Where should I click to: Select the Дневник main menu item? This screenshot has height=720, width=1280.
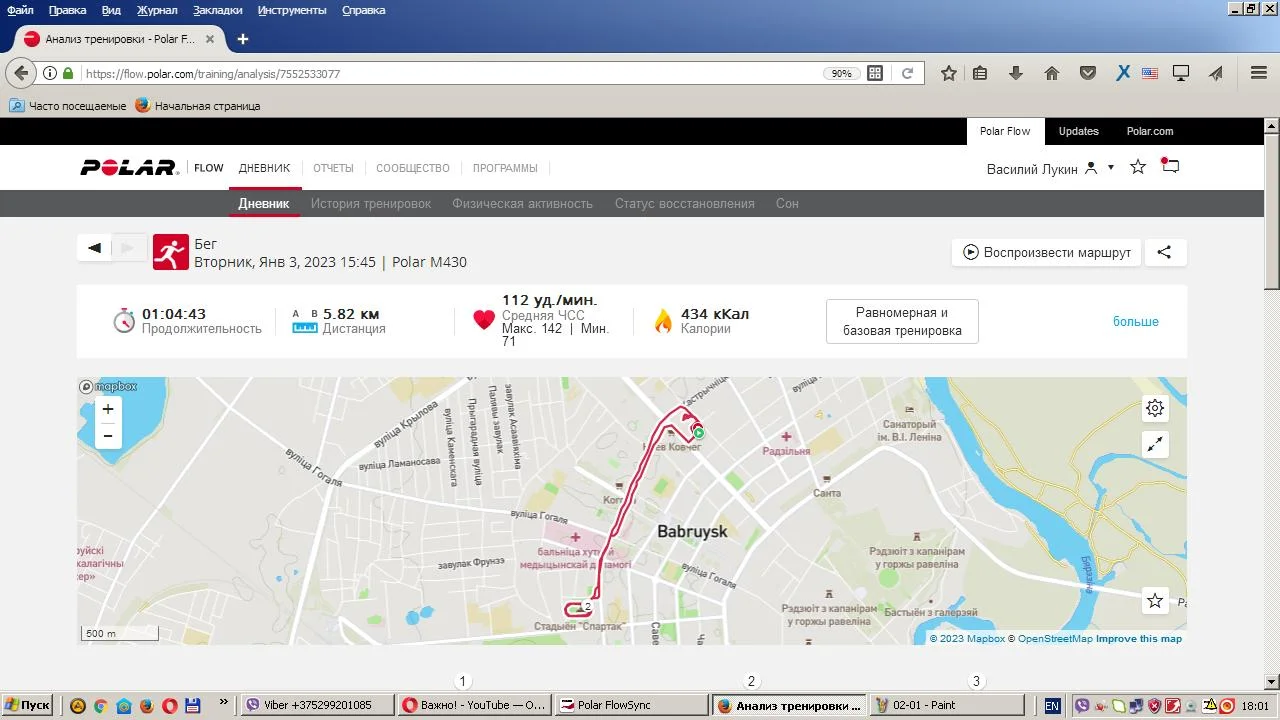pyautogui.click(x=264, y=168)
